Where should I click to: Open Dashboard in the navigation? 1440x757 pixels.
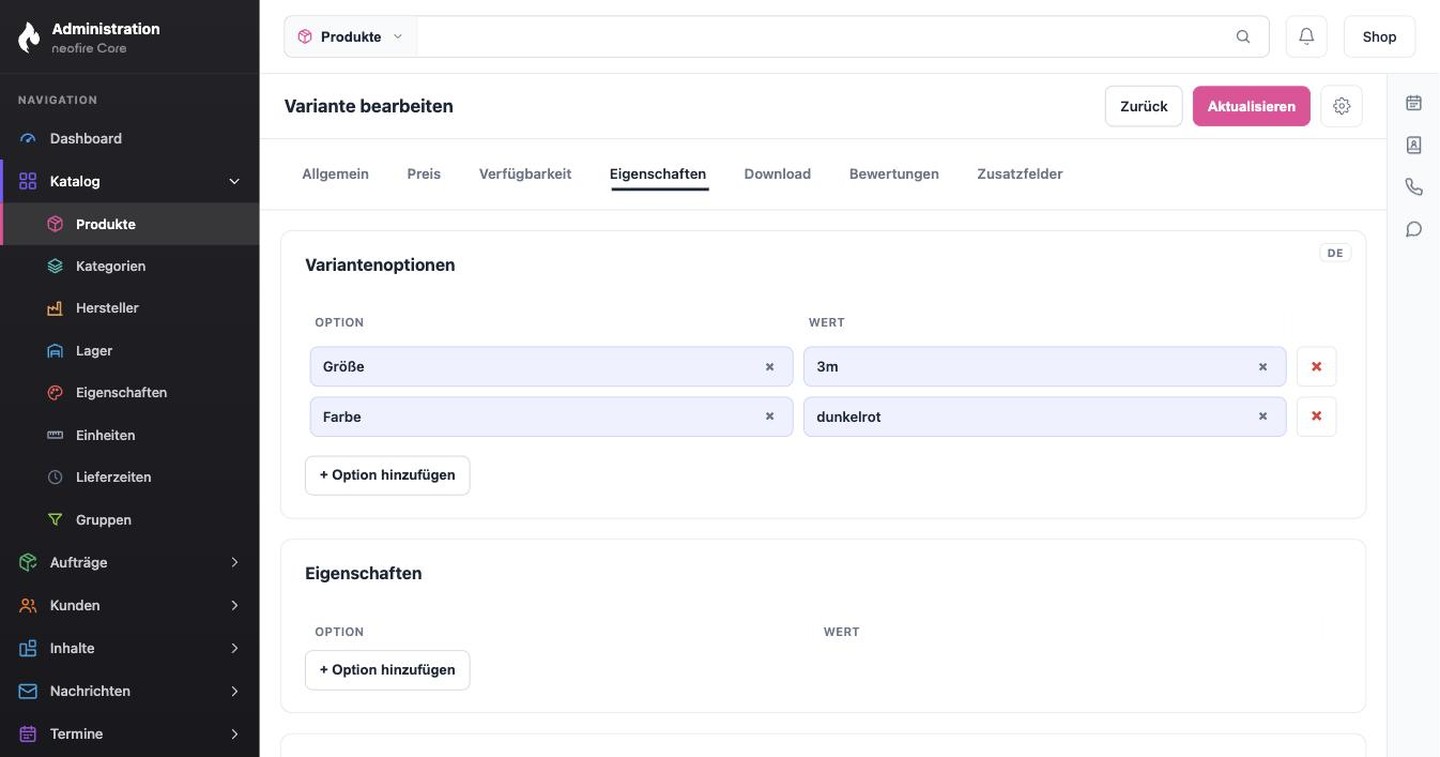tap(130, 138)
